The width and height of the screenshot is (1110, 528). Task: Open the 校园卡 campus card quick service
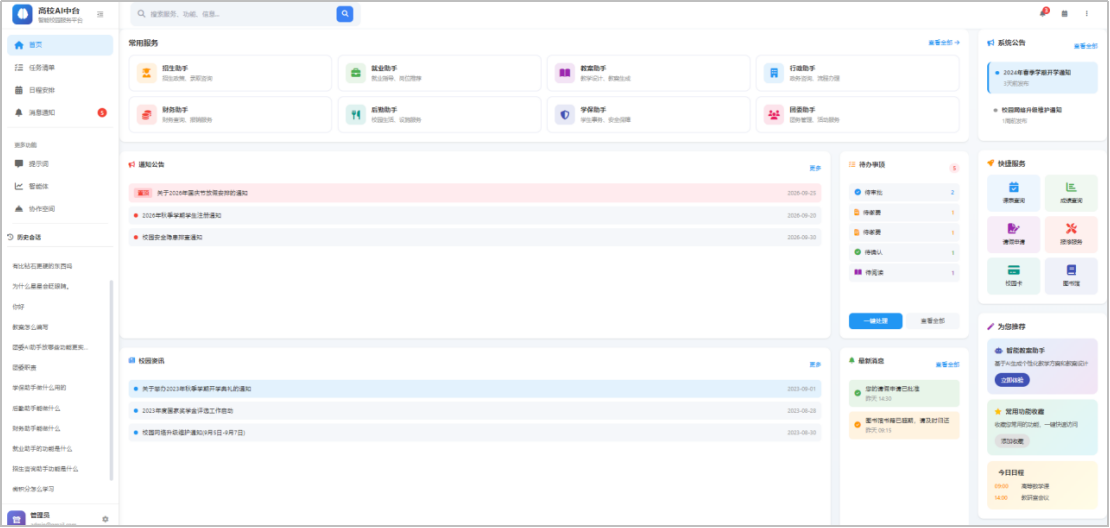click(1013, 275)
